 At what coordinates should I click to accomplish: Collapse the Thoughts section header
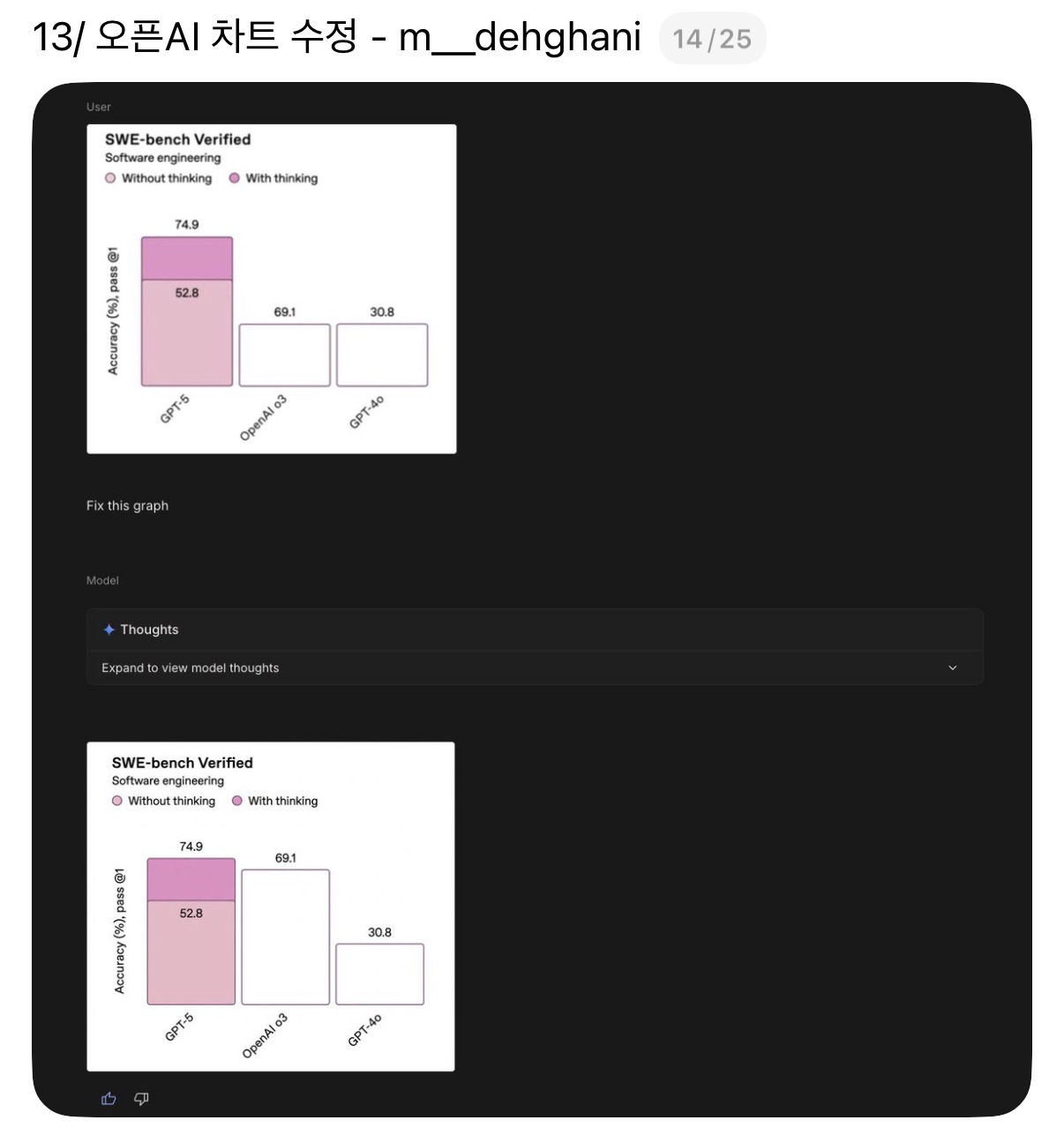point(149,629)
